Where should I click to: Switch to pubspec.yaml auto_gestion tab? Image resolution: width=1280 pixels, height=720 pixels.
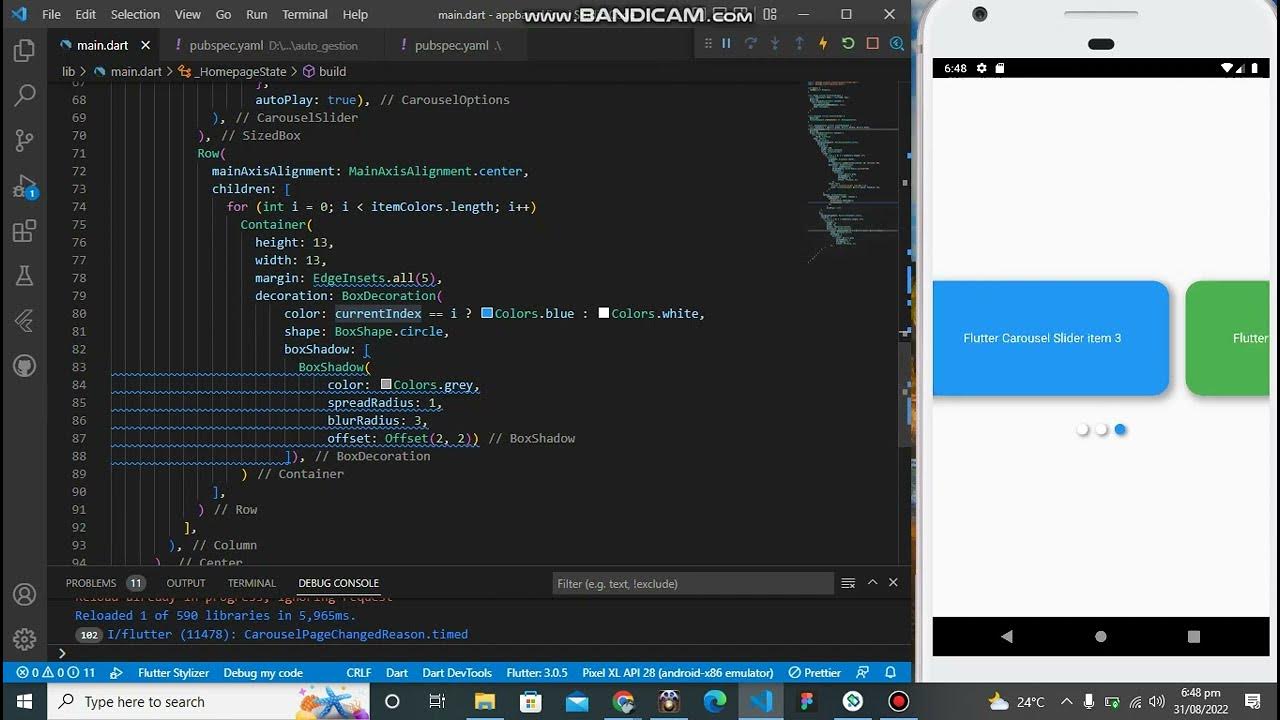click(271, 46)
